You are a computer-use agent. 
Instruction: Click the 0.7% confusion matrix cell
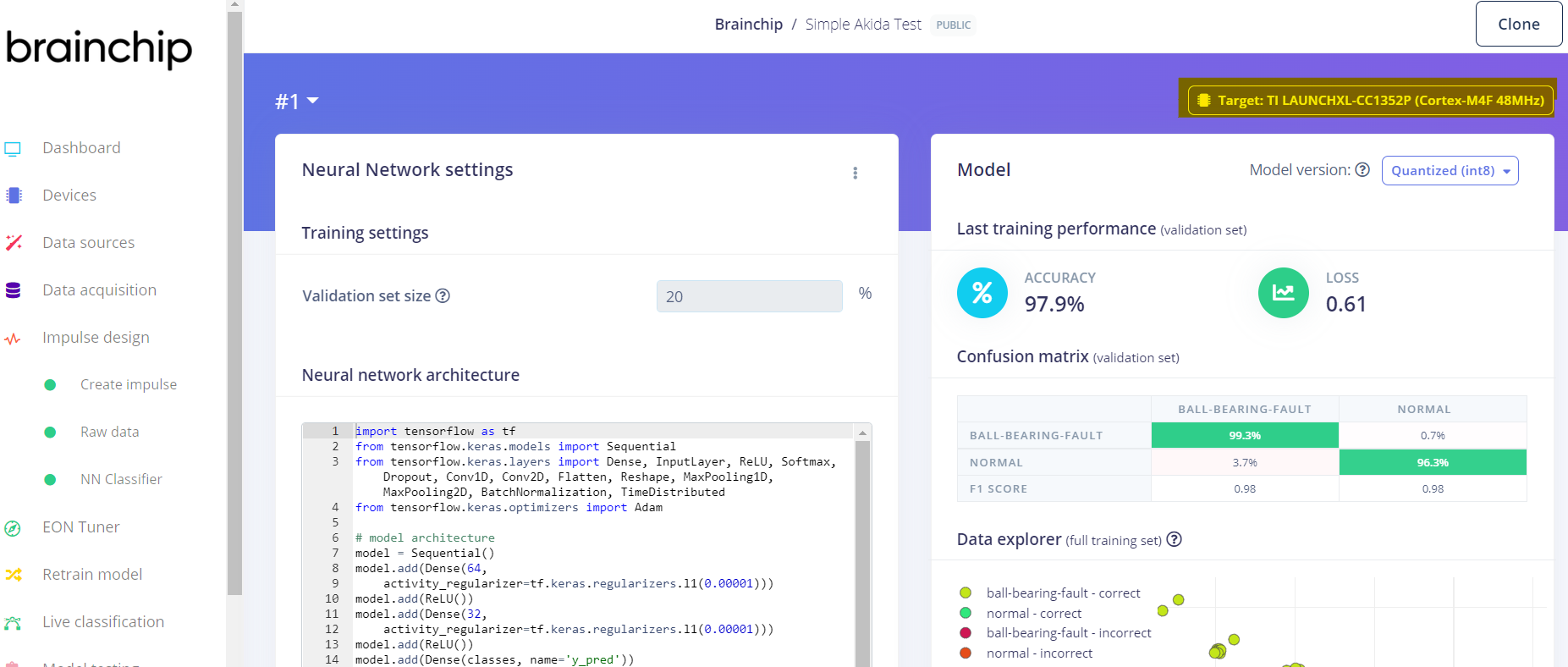[x=1433, y=436]
